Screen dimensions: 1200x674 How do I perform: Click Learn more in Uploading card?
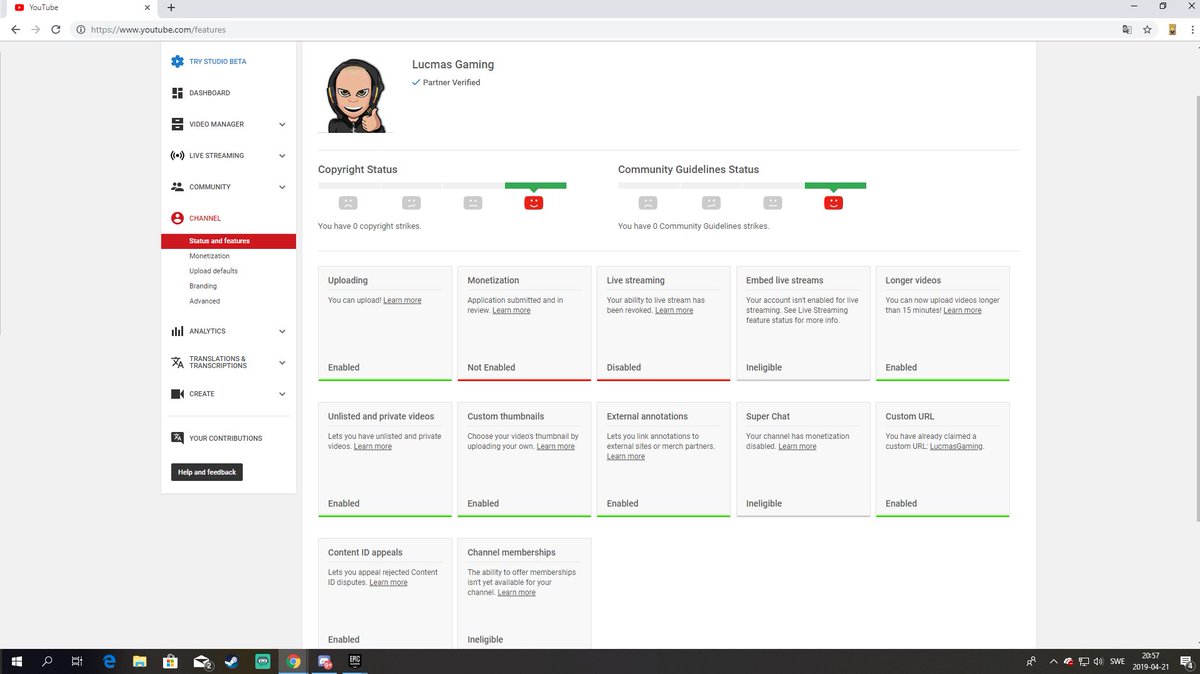coord(402,300)
